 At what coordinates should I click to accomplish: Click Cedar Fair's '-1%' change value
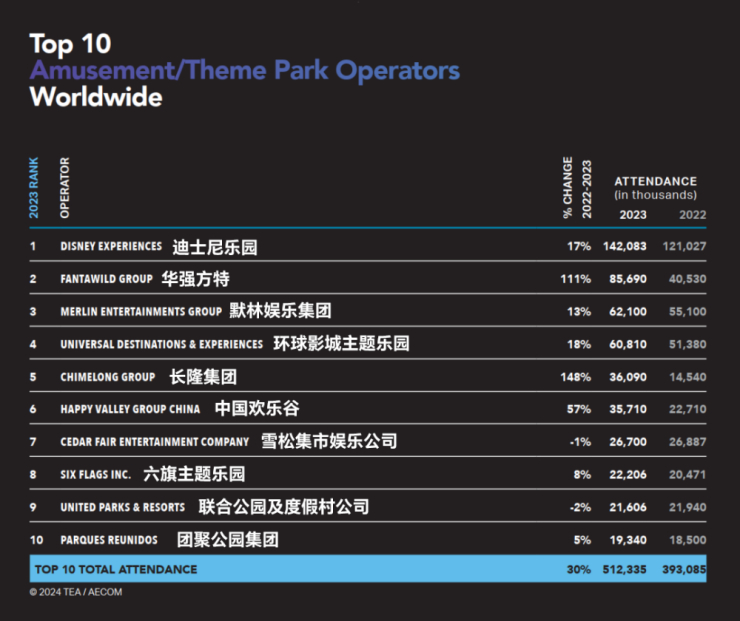580,442
